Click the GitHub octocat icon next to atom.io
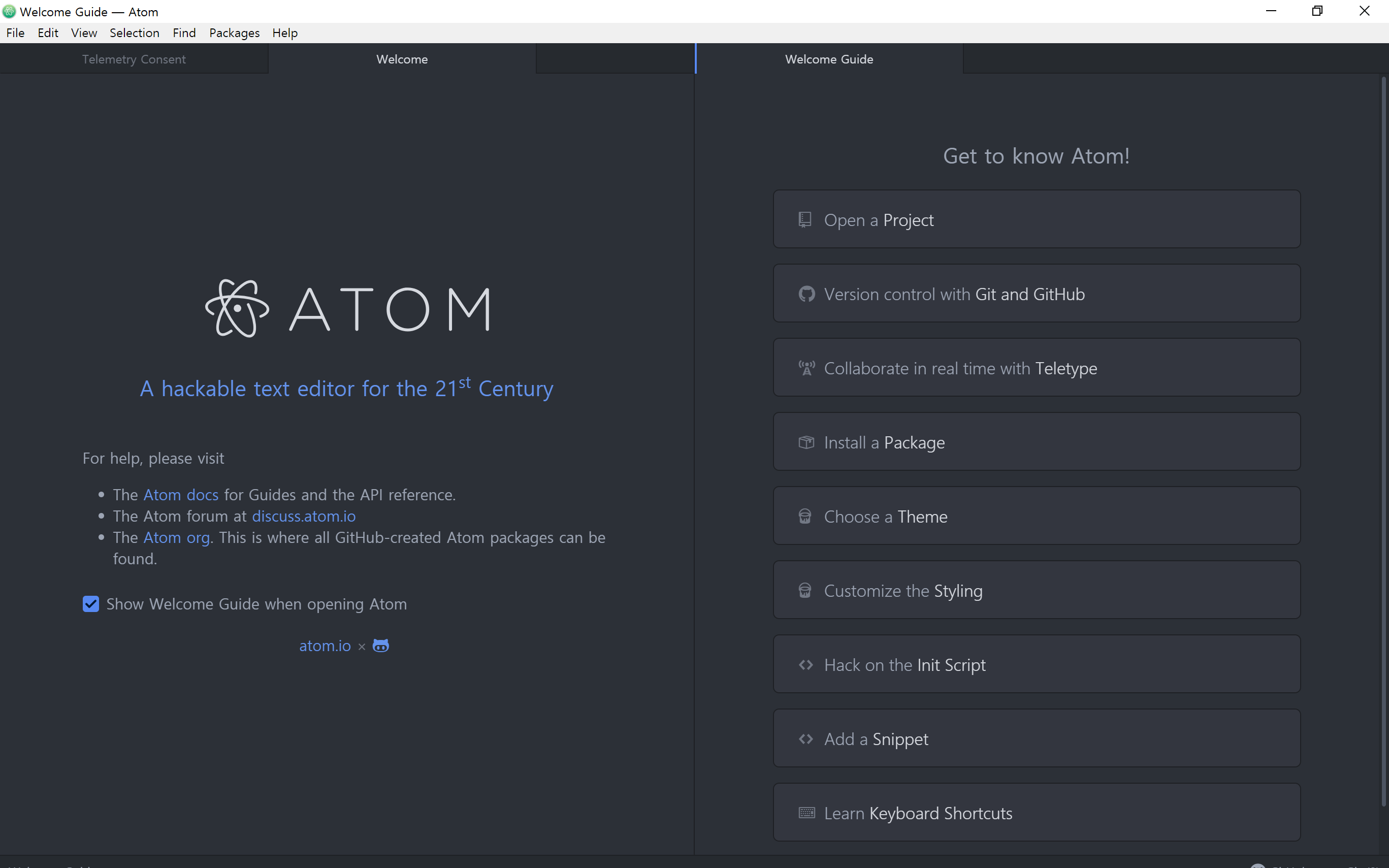Screen dimensions: 1389x868 pyautogui.click(x=380, y=646)
